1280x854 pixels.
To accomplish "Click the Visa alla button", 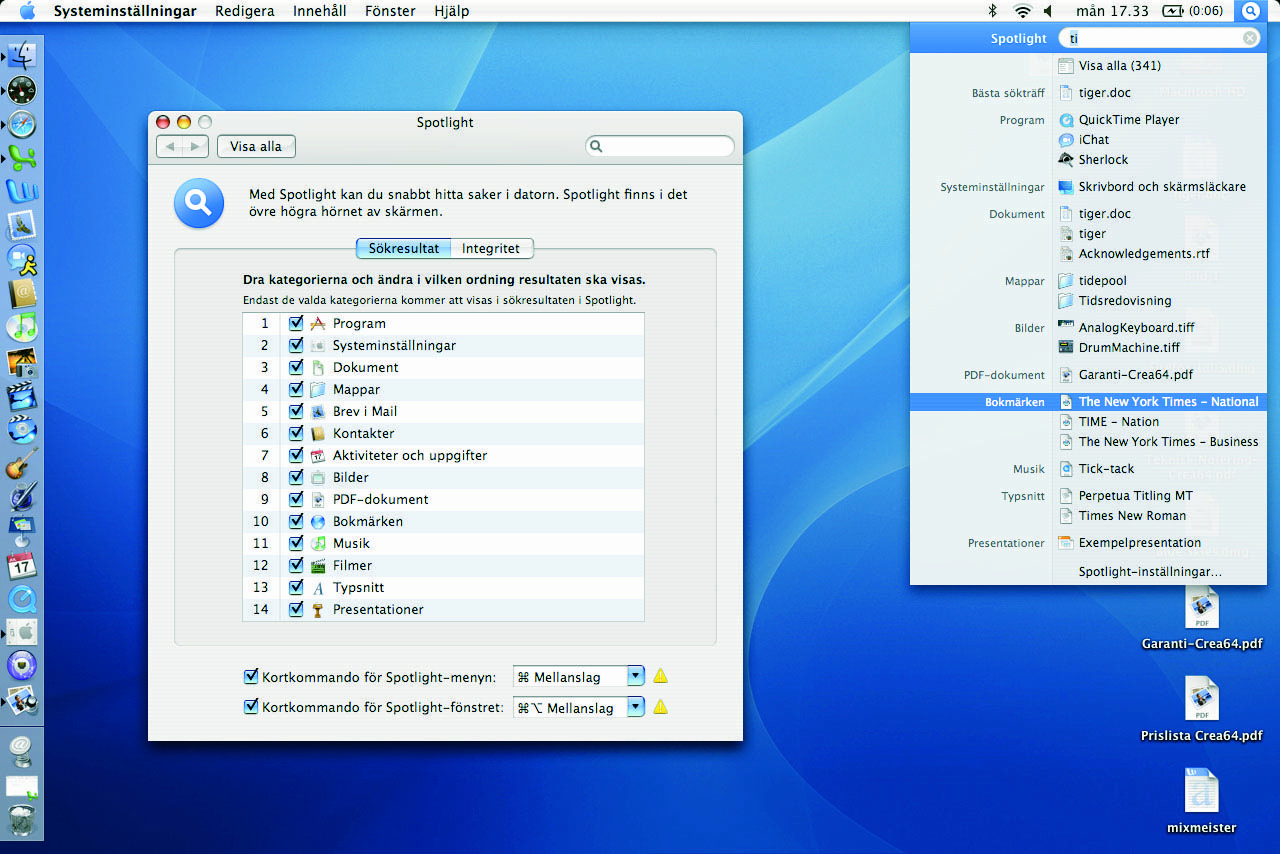I will [256, 146].
